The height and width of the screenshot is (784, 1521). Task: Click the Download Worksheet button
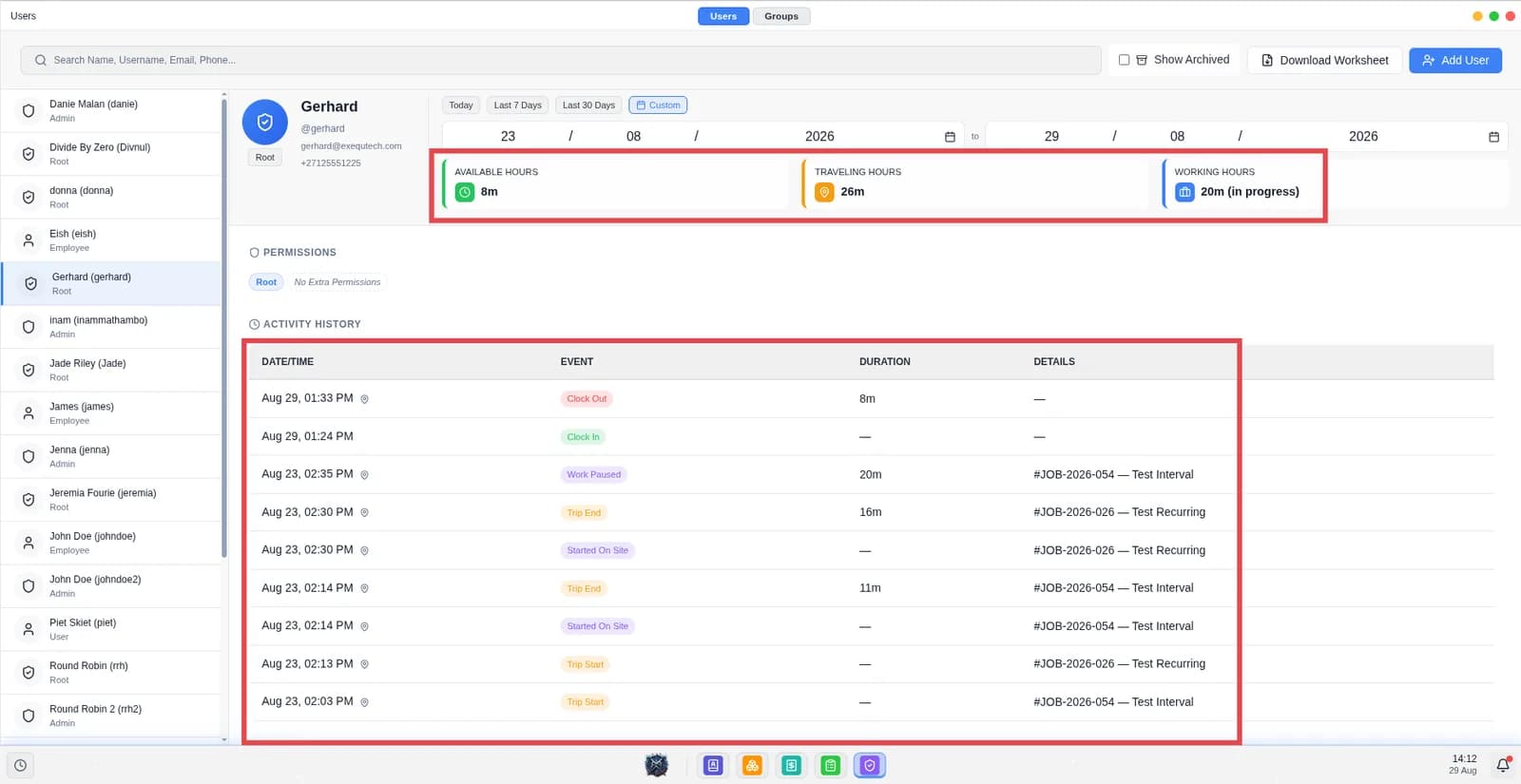[x=1324, y=60]
